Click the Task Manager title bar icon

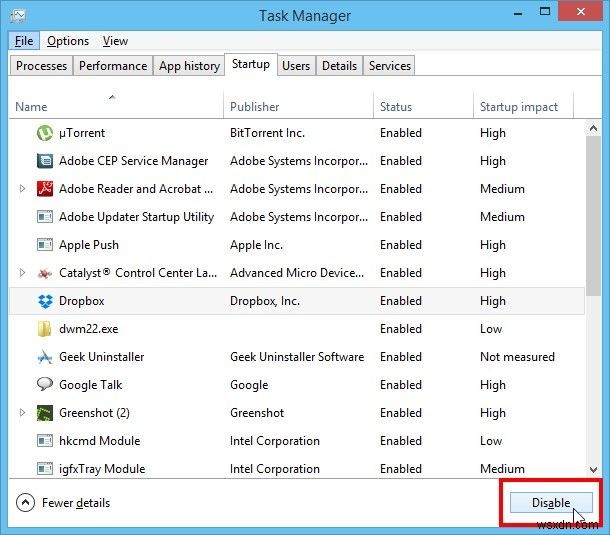(18, 15)
